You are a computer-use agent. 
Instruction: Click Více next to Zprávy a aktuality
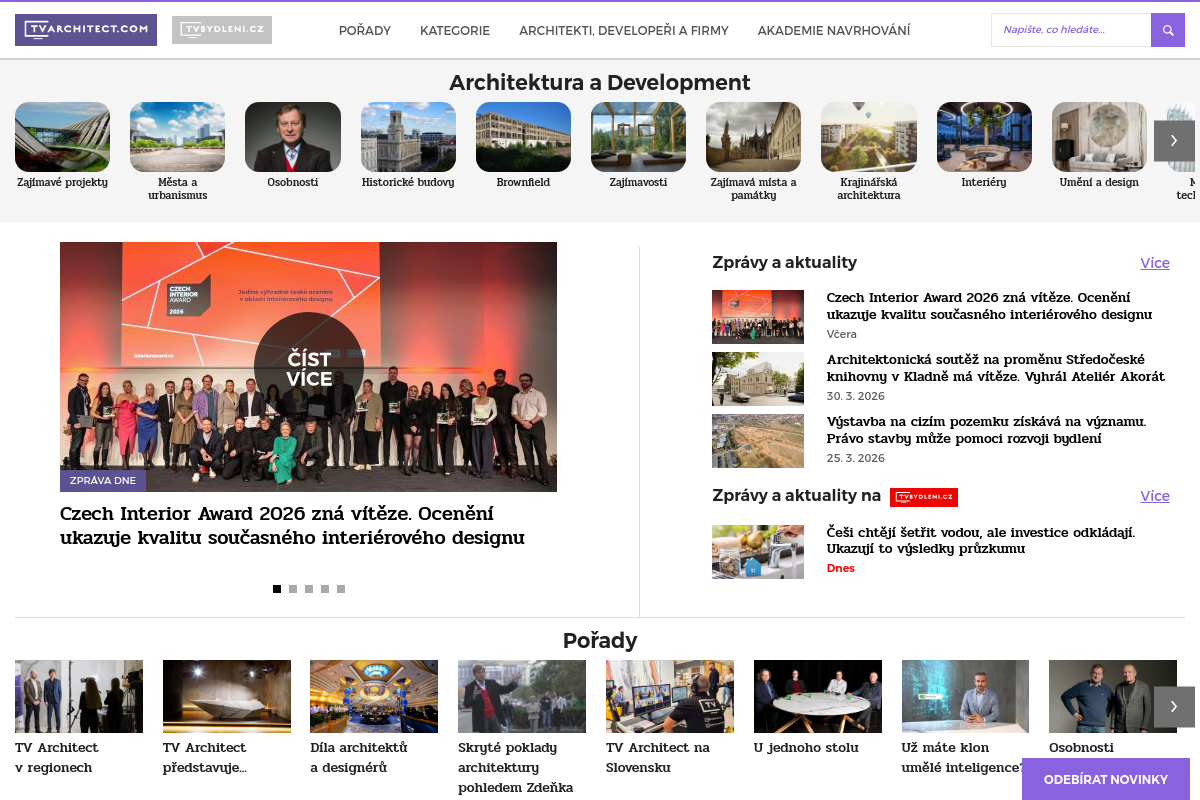[1154, 263]
